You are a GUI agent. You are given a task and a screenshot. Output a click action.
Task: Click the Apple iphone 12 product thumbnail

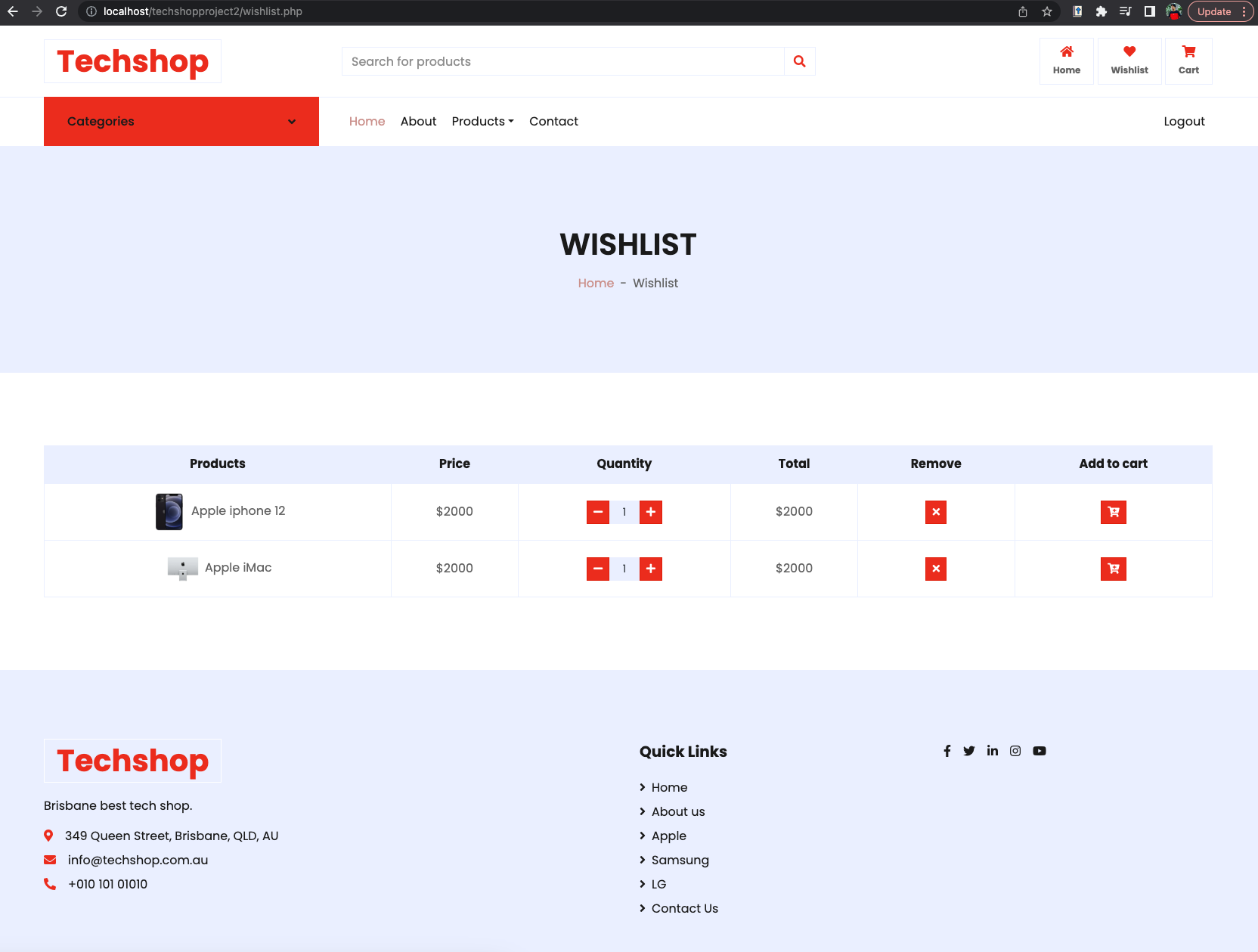pyautogui.click(x=169, y=510)
